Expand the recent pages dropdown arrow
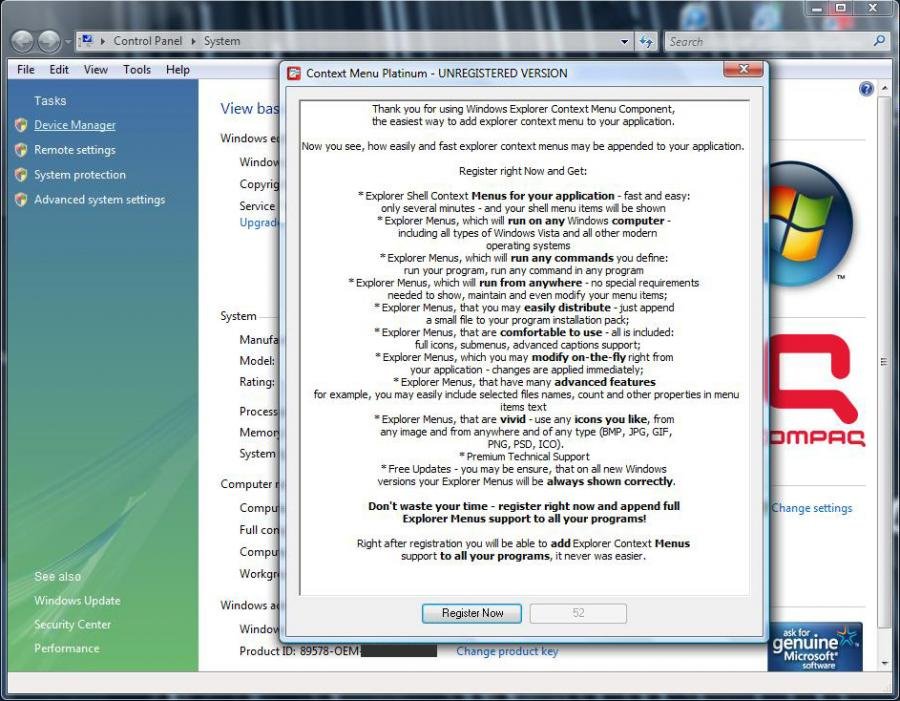The width and height of the screenshot is (900, 701). [68, 41]
